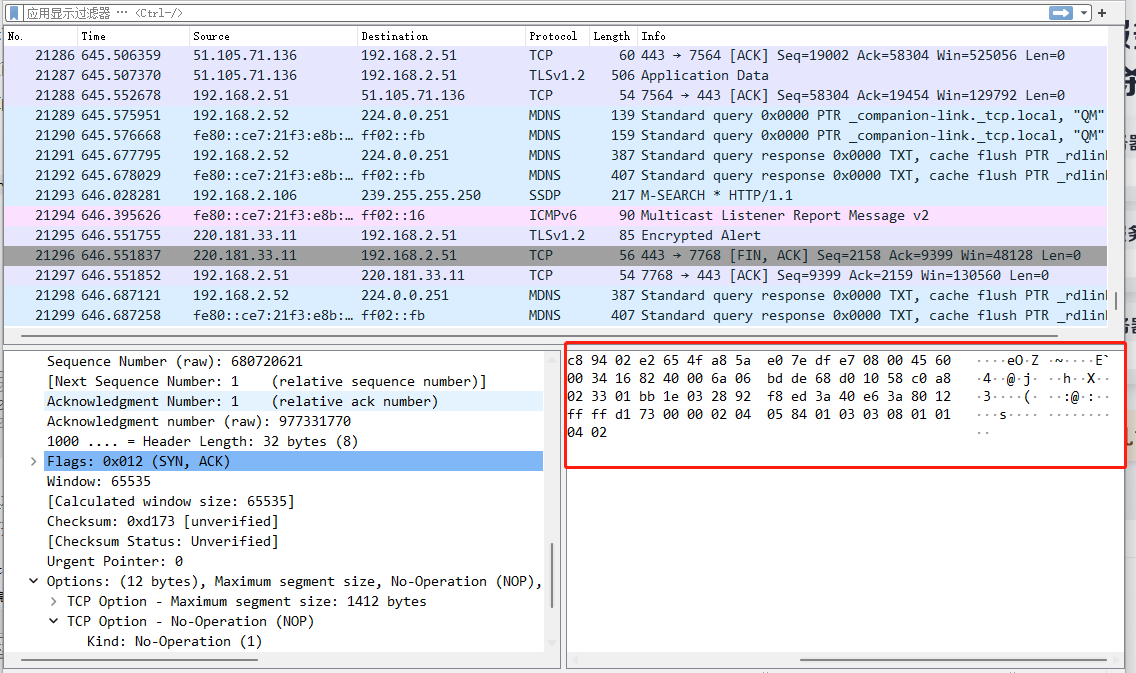Select packet 21289 MDNS standard query

point(556,115)
